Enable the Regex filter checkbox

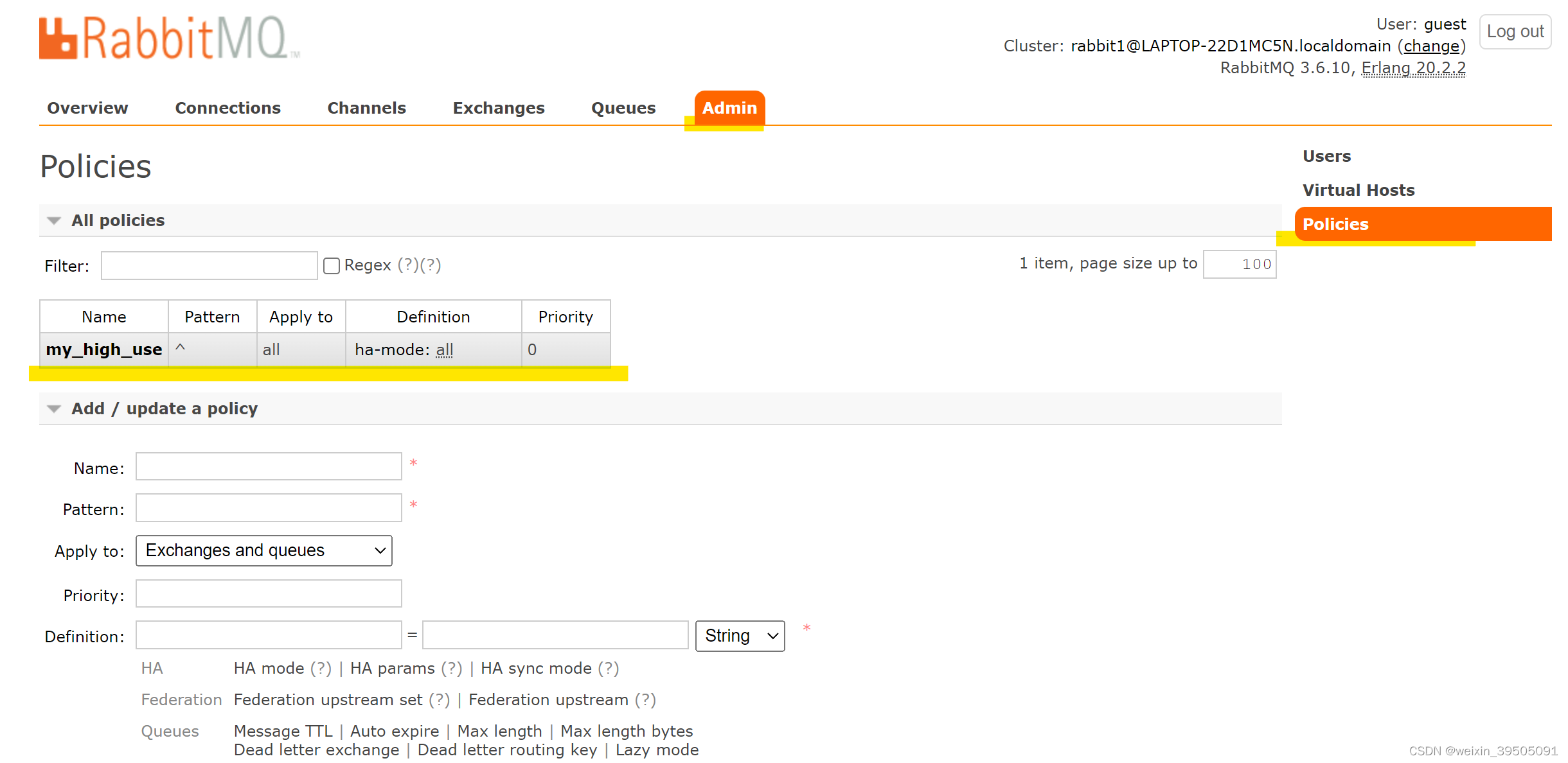click(332, 266)
